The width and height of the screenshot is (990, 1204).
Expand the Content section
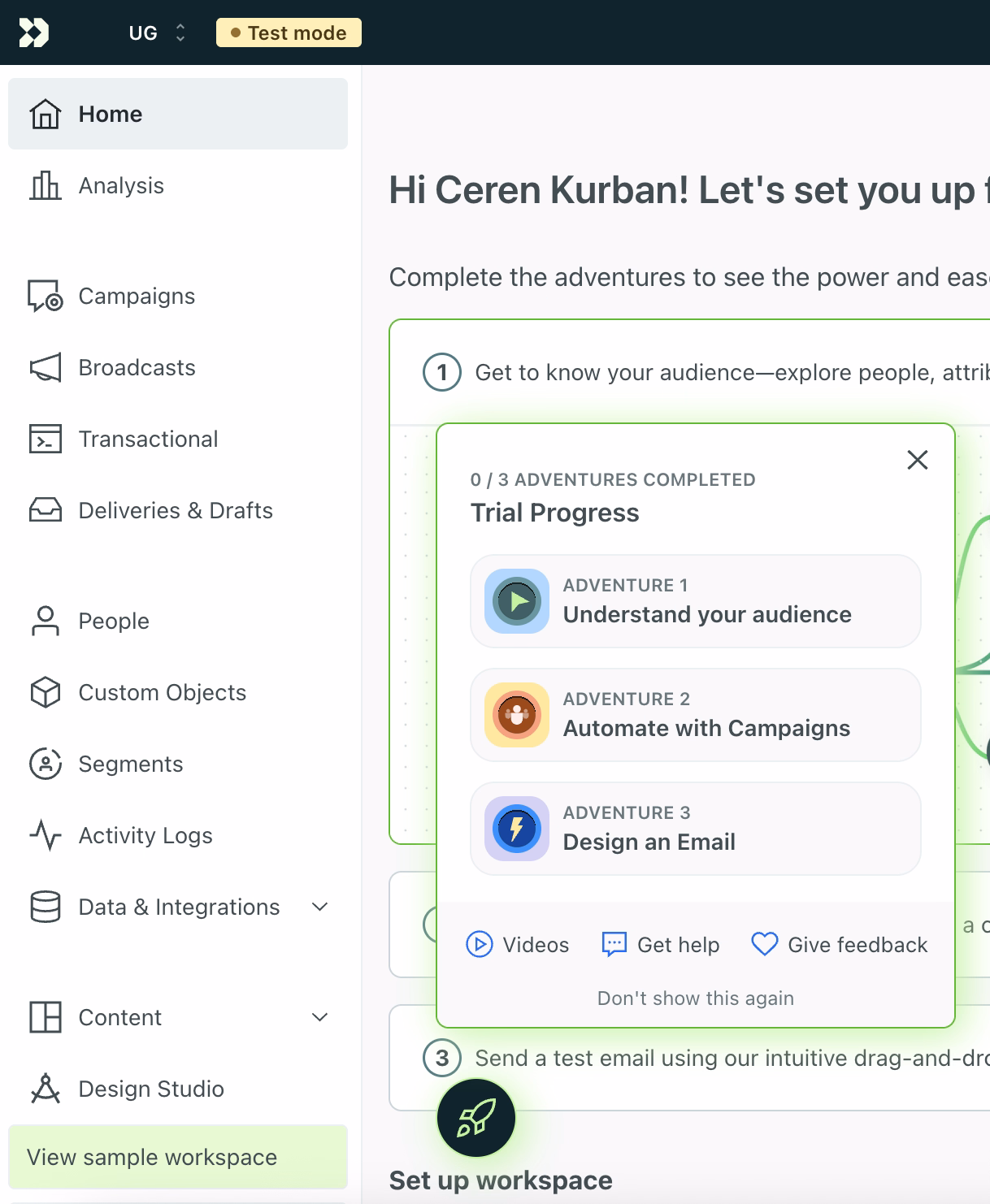click(320, 1017)
